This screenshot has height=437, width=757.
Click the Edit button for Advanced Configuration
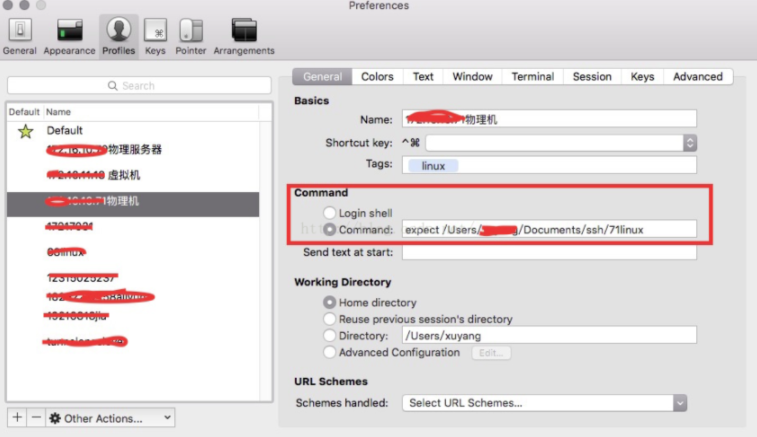[x=491, y=353]
